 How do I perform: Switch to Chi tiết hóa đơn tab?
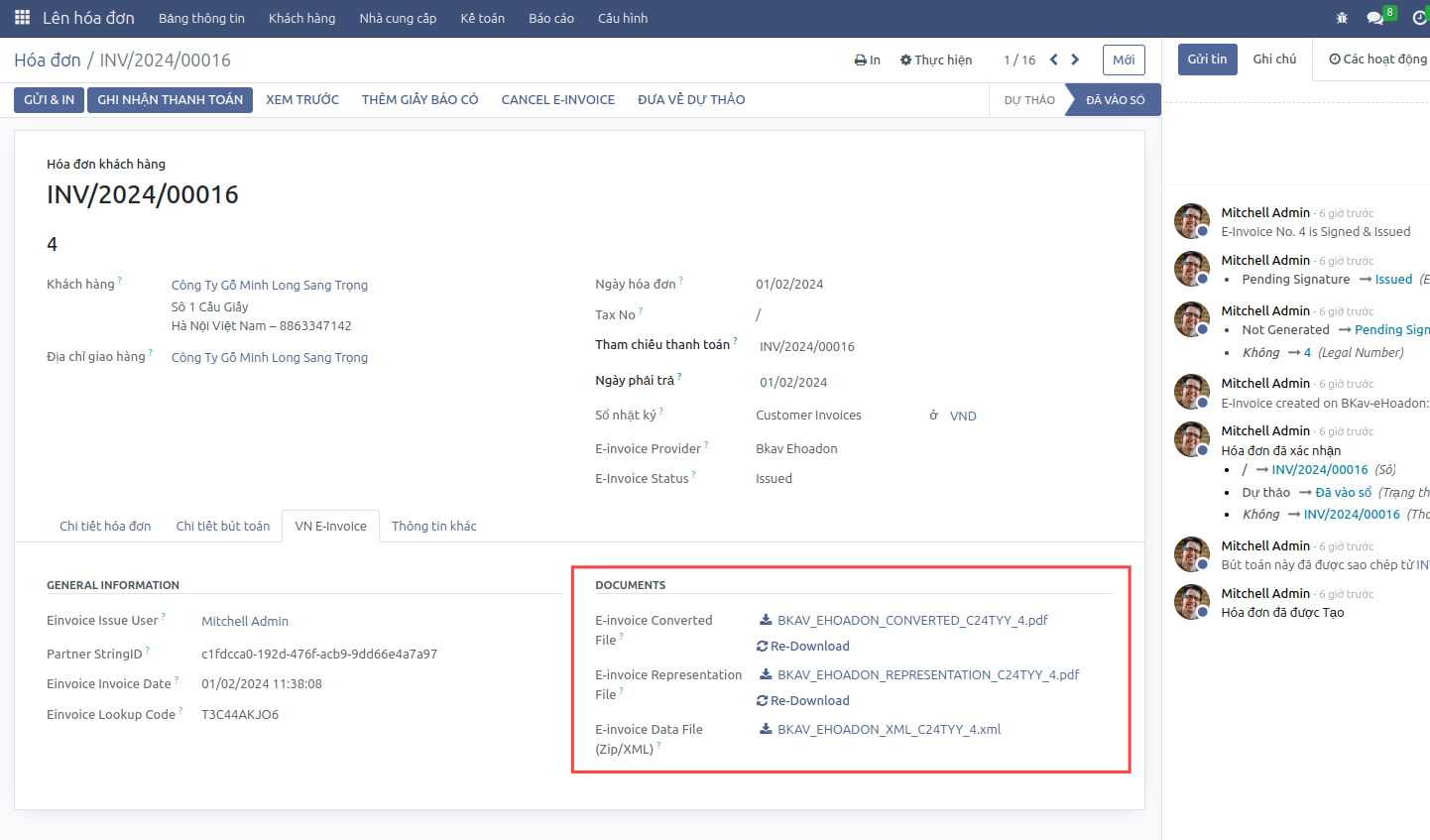(105, 526)
